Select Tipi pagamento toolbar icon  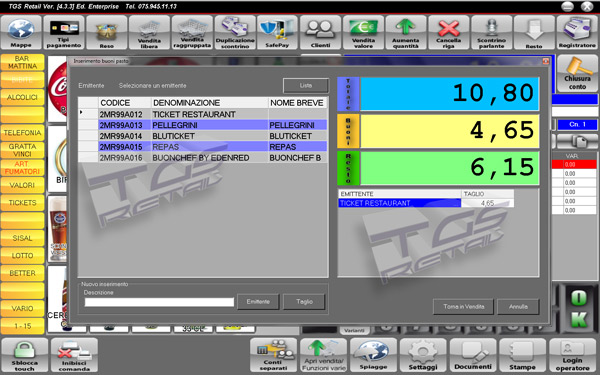pyautogui.click(x=64, y=33)
